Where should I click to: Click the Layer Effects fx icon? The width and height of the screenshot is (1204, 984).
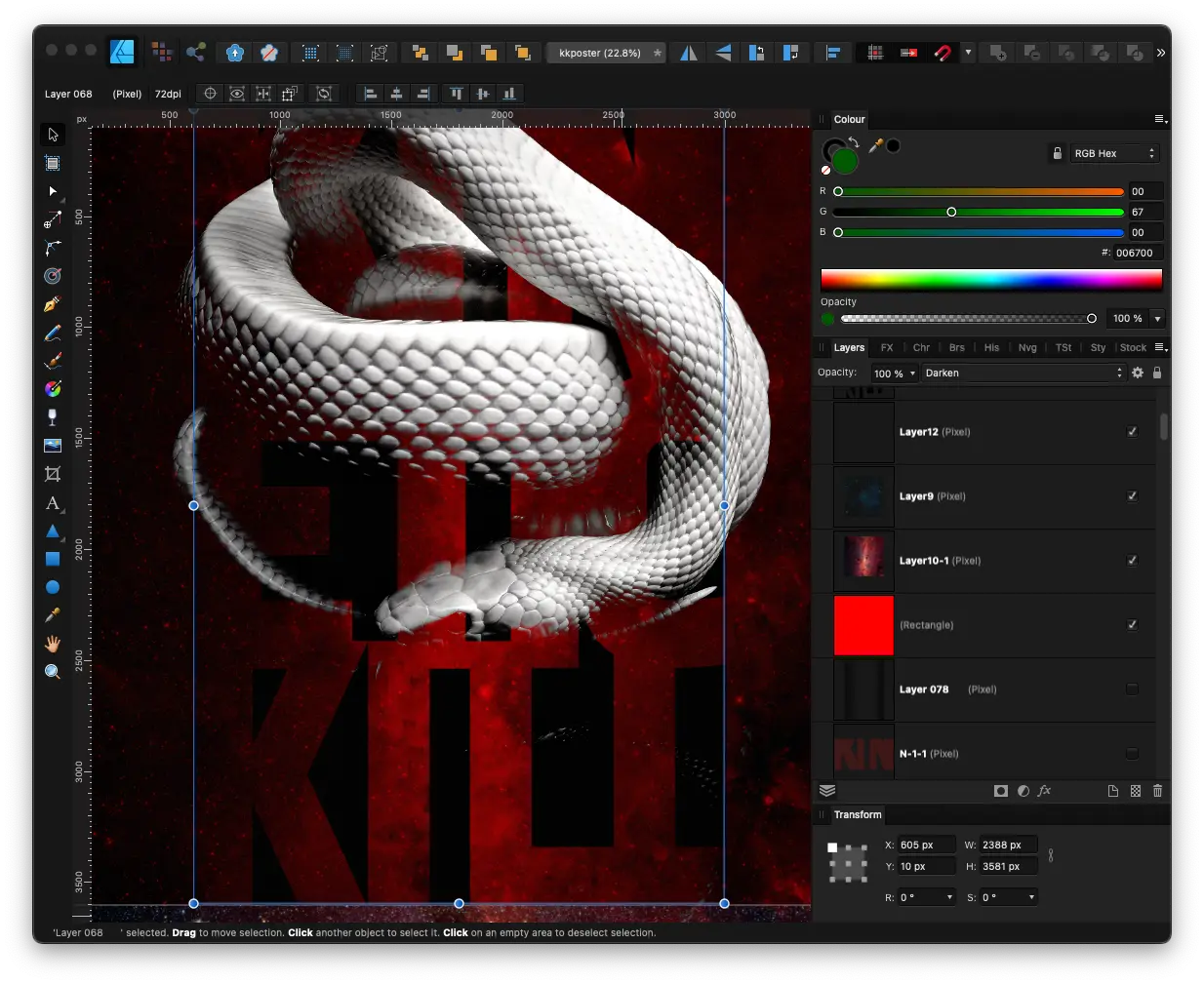pos(1044,791)
